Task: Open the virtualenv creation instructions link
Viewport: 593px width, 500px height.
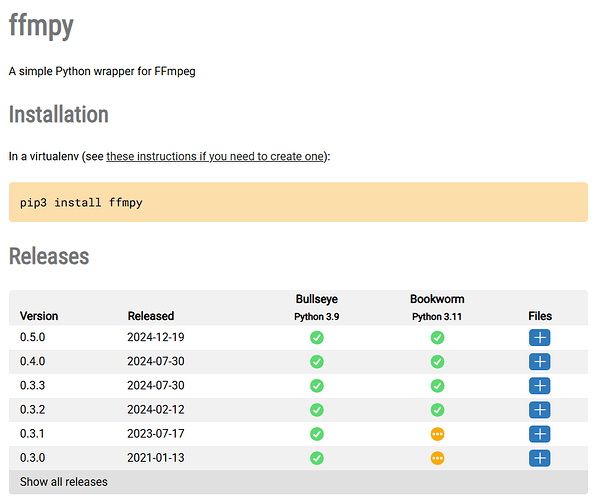Action: [x=215, y=156]
